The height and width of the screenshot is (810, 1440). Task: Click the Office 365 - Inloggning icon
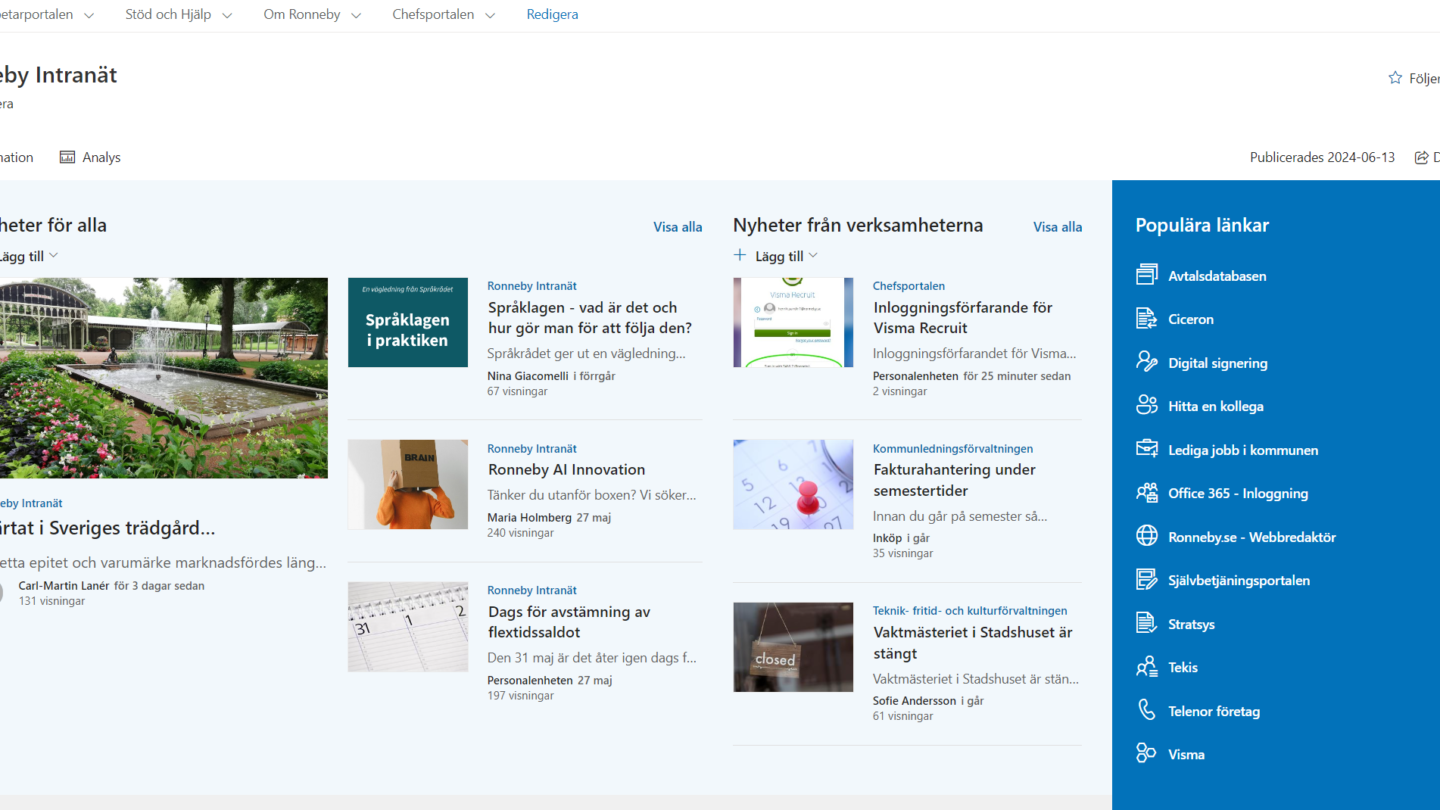pos(1146,493)
